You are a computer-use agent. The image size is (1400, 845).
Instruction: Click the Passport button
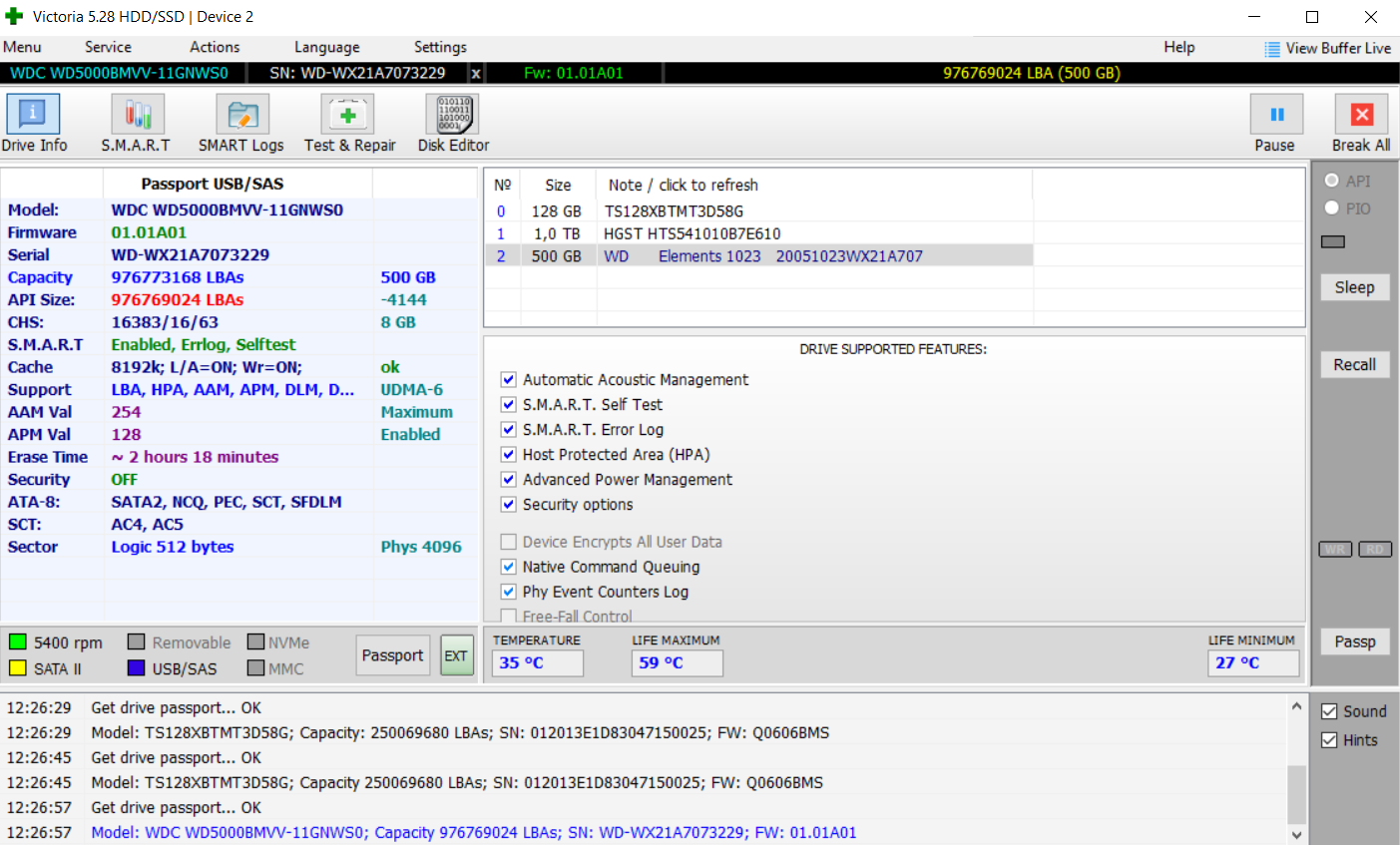[x=393, y=655]
